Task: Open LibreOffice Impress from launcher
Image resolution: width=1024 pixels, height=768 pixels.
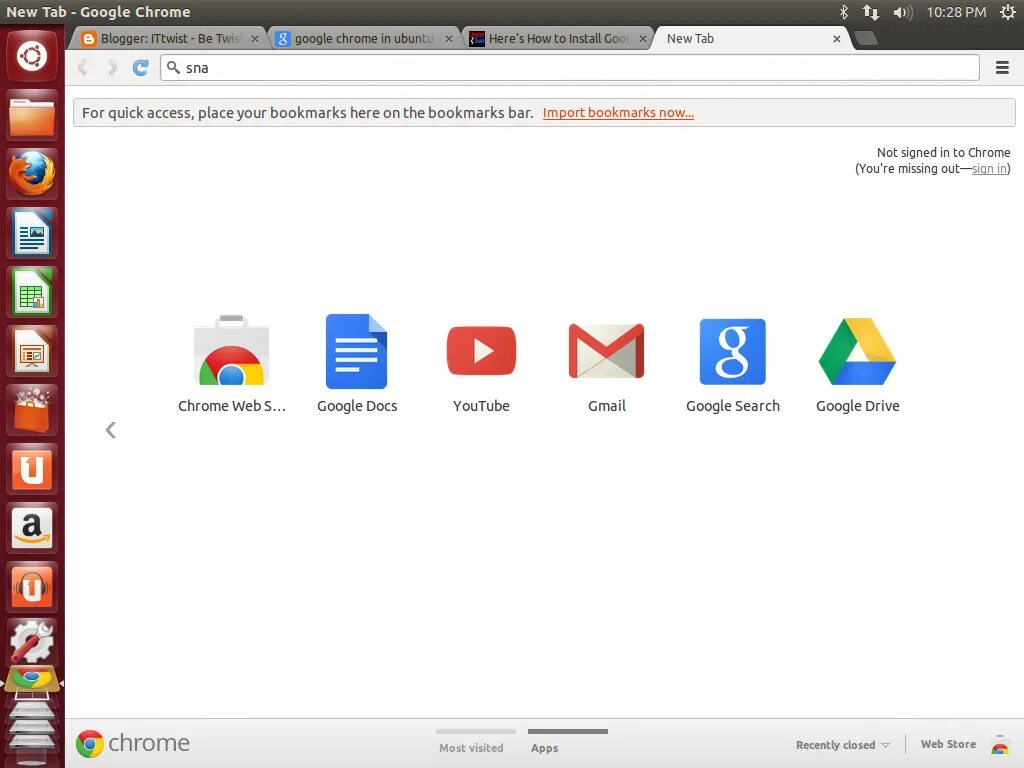Action: click(32, 351)
